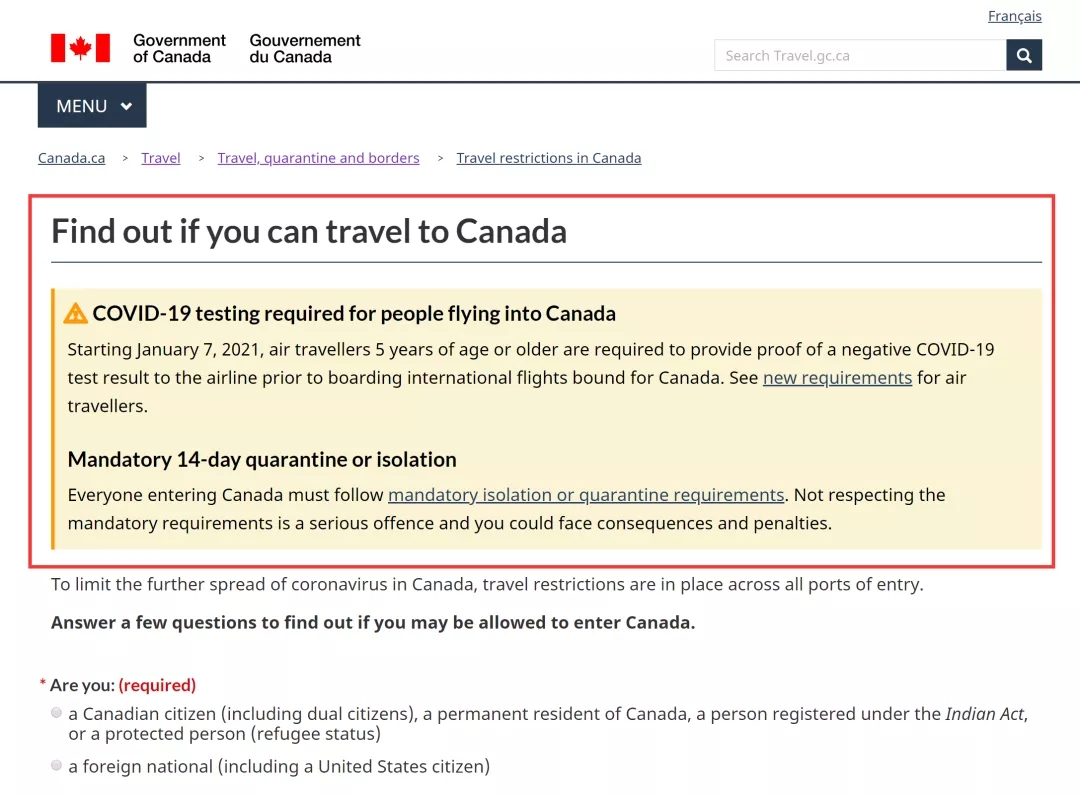Viewport: 1080px width, 794px height.
Task: Select the Canadian citizen radio option
Action: click(x=56, y=713)
